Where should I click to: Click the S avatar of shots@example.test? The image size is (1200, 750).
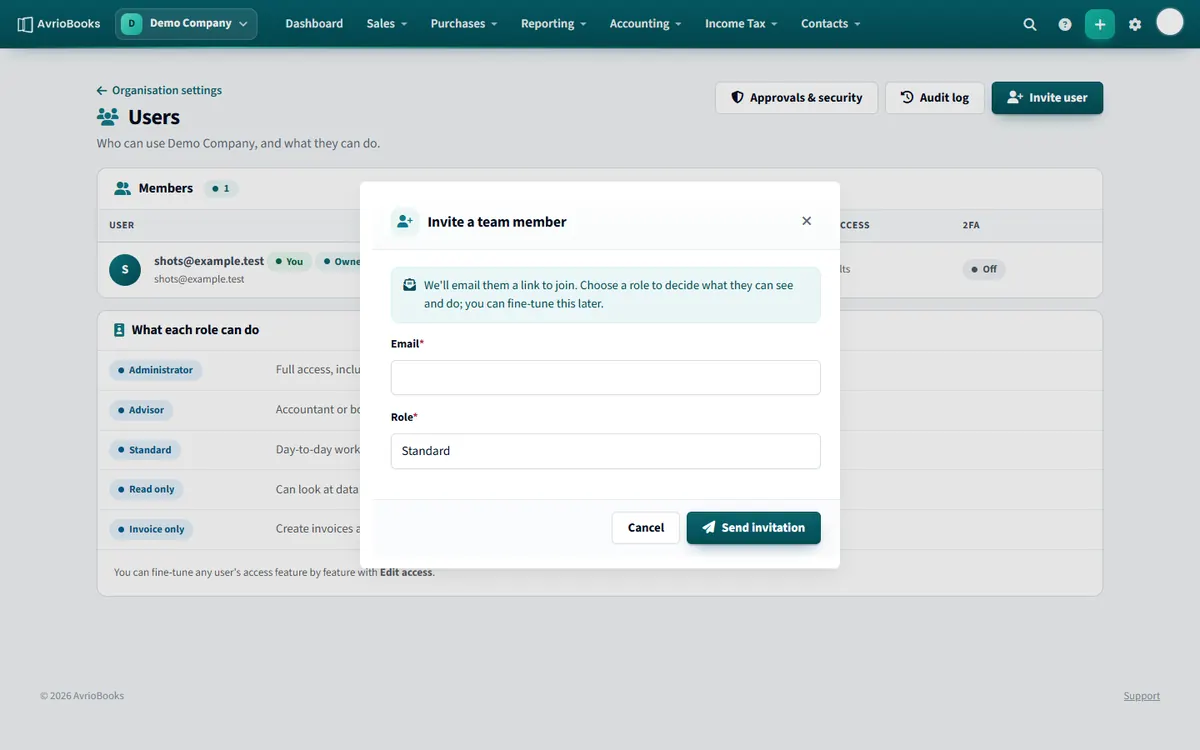(125, 269)
